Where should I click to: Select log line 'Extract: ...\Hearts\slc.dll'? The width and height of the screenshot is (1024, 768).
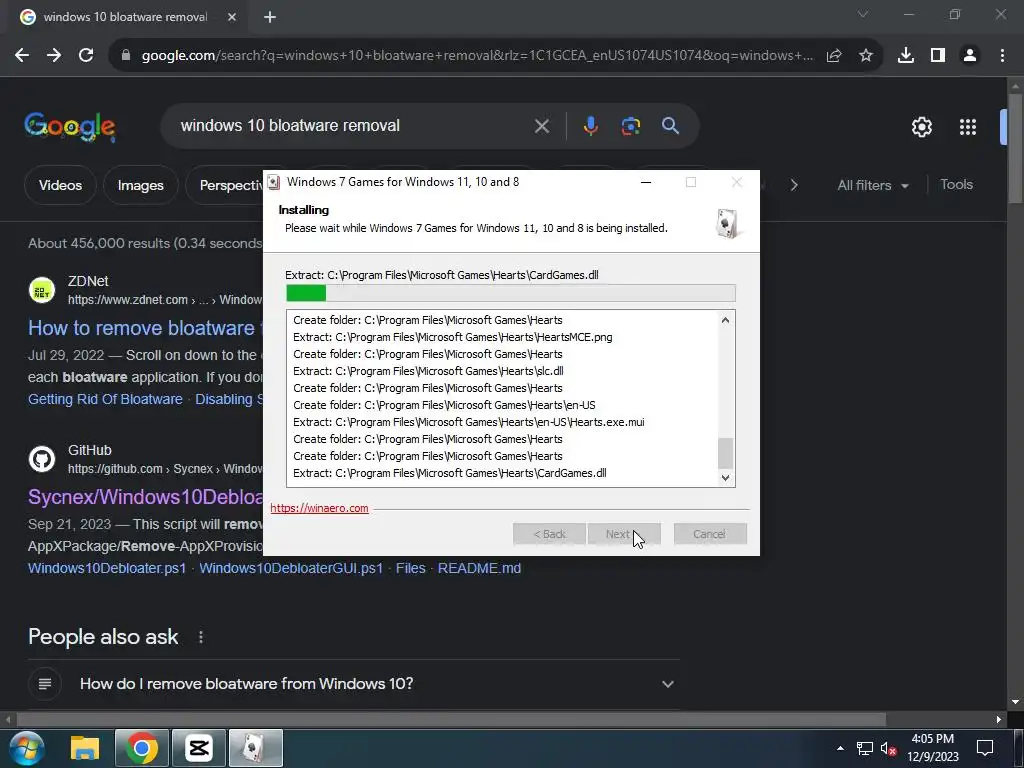coord(428,371)
